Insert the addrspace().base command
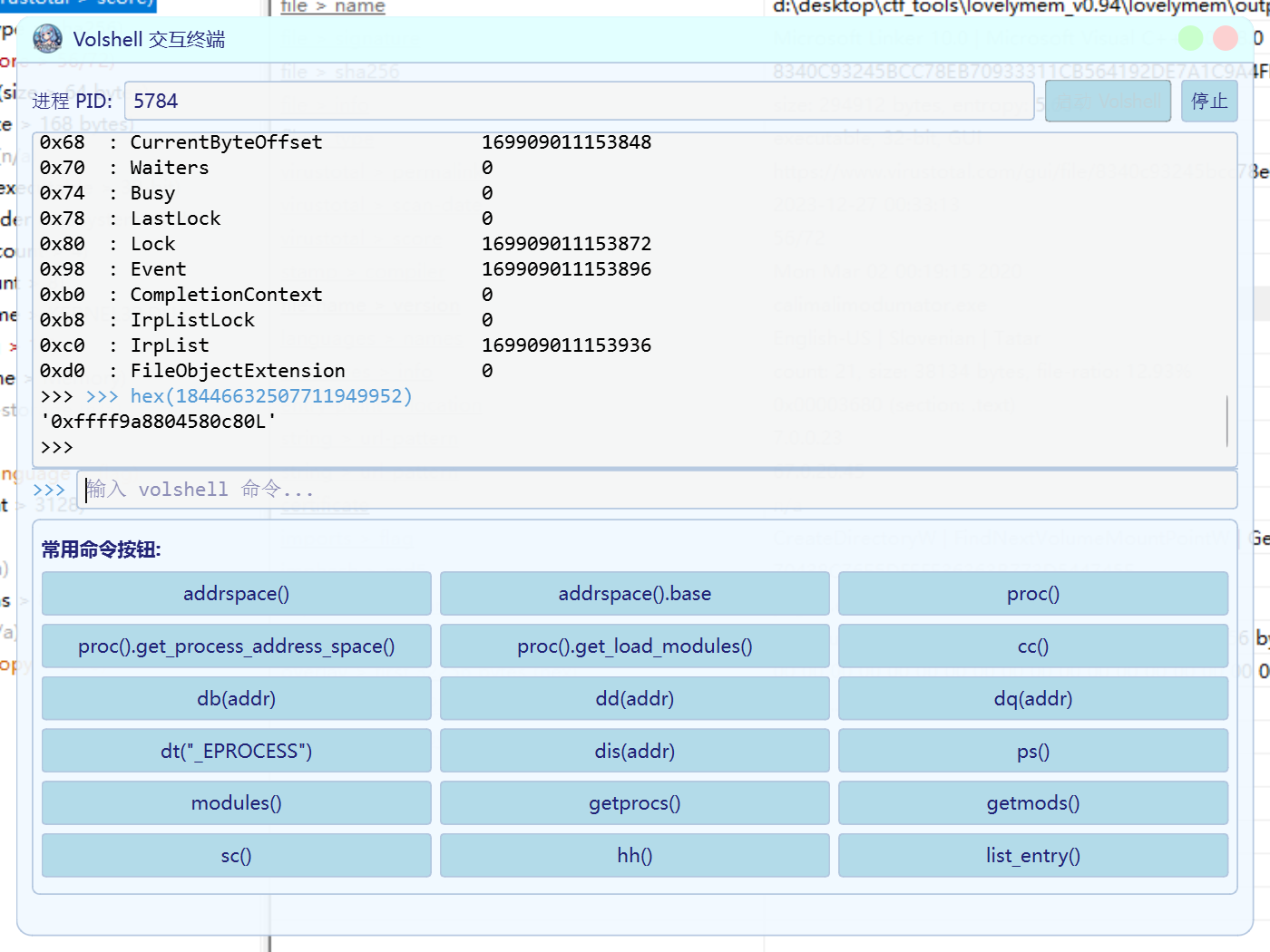The image size is (1270, 952). click(x=634, y=594)
